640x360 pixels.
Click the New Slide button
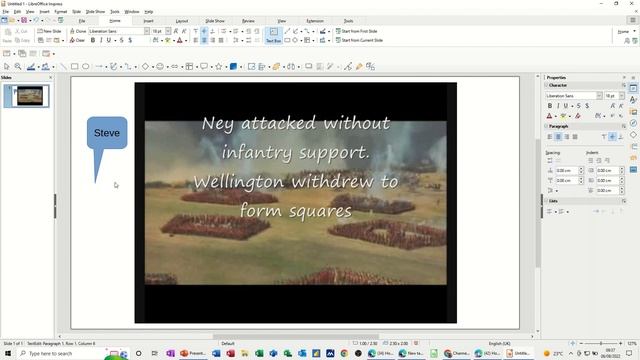pos(49,31)
